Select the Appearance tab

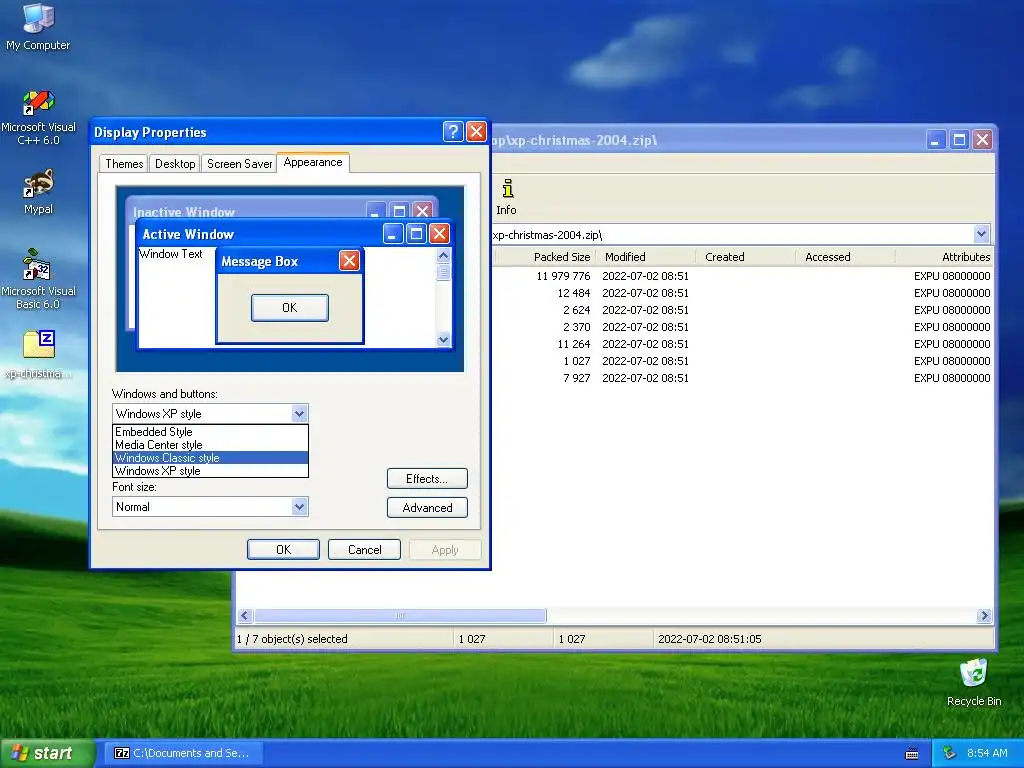[x=313, y=162]
